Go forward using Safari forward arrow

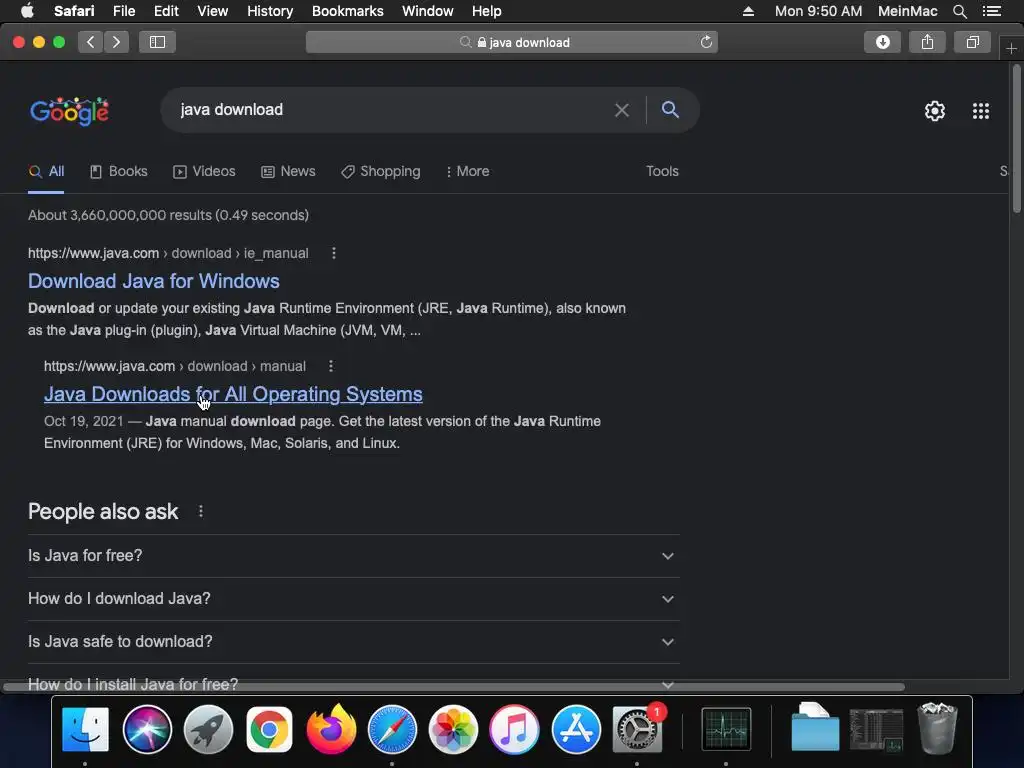(116, 42)
